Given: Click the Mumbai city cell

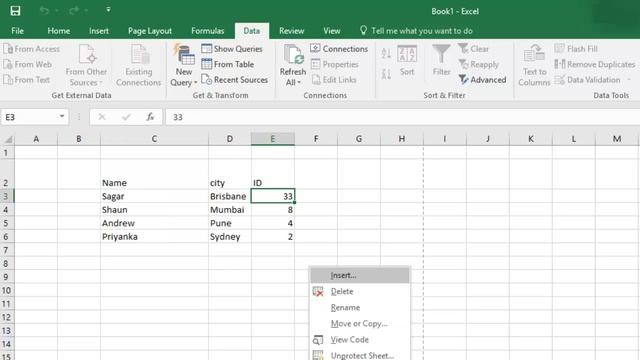Looking at the screenshot, I should point(230,210).
